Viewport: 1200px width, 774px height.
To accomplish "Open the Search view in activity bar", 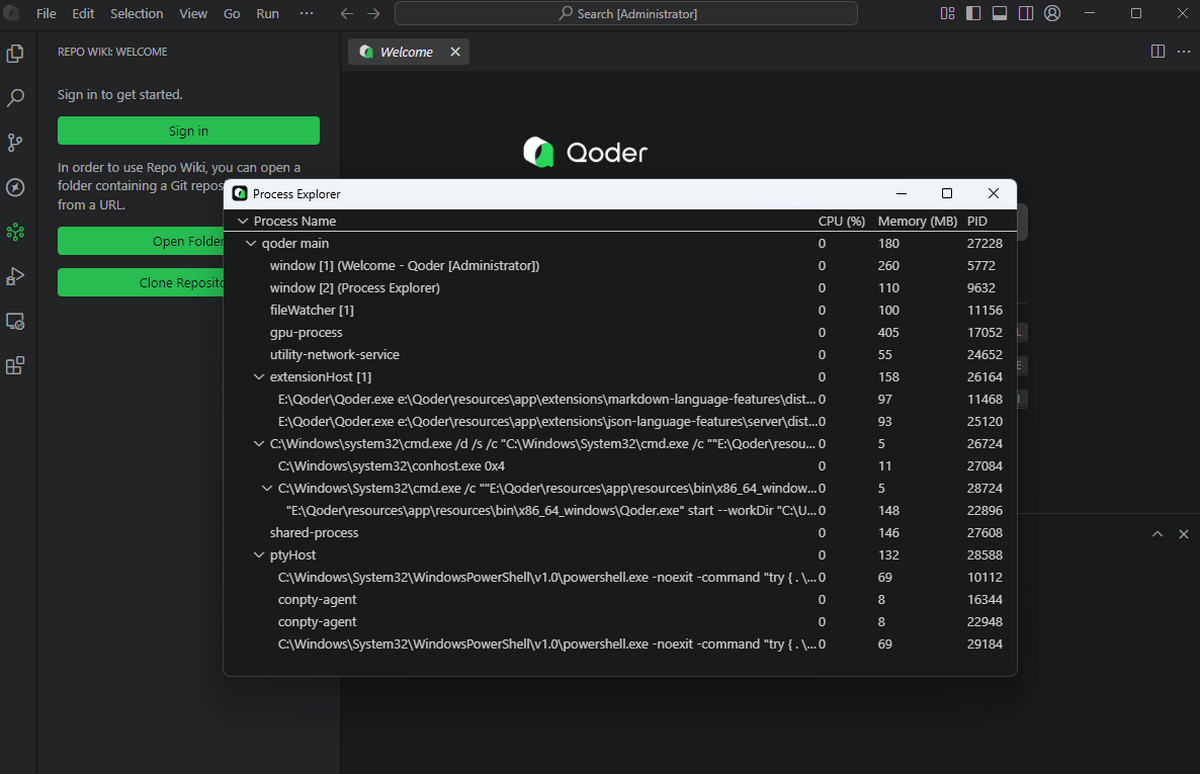I will [x=15, y=98].
